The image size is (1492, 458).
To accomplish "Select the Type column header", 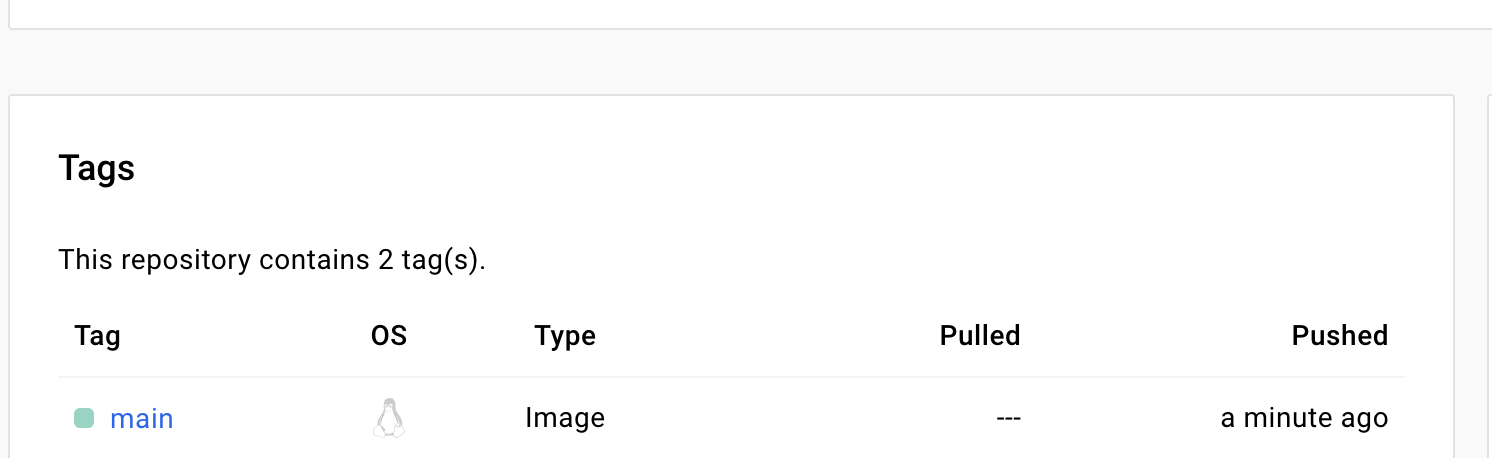I will [x=565, y=335].
